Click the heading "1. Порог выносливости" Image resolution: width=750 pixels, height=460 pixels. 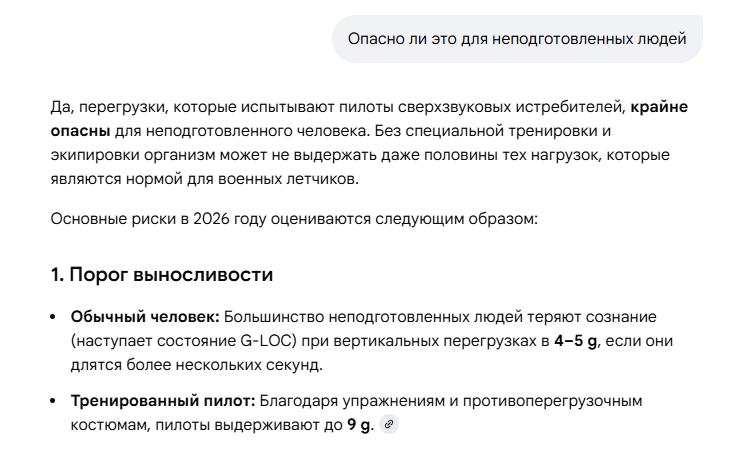point(162,274)
